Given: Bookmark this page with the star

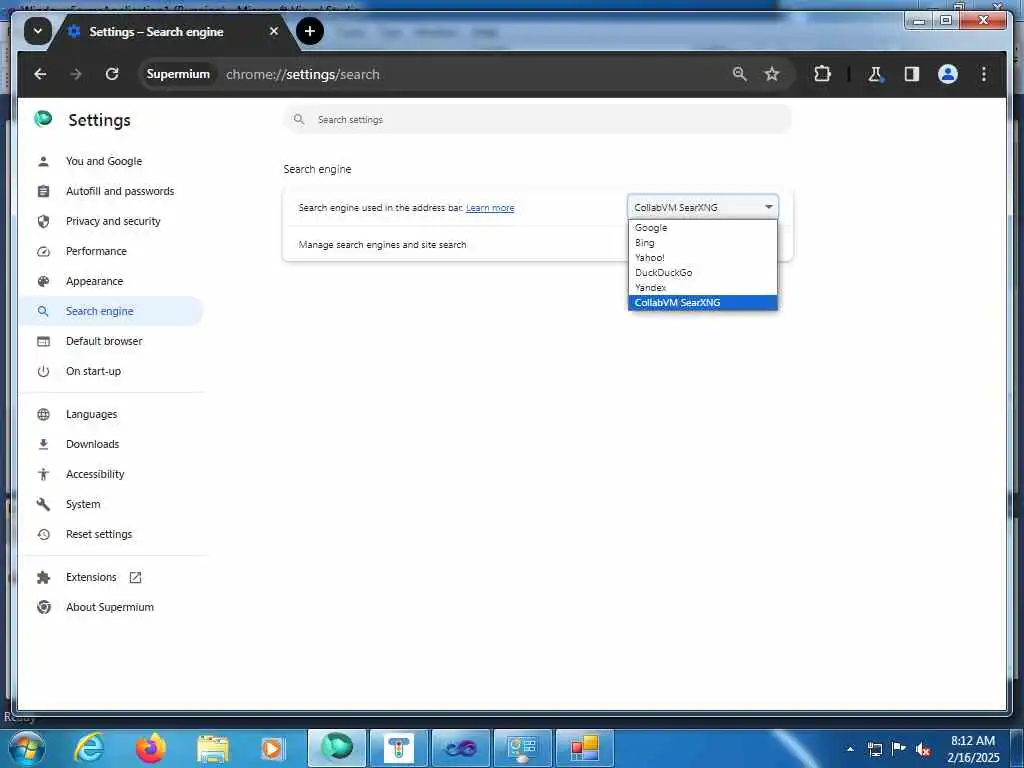Looking at the screenshot, I should coord(772,74).
